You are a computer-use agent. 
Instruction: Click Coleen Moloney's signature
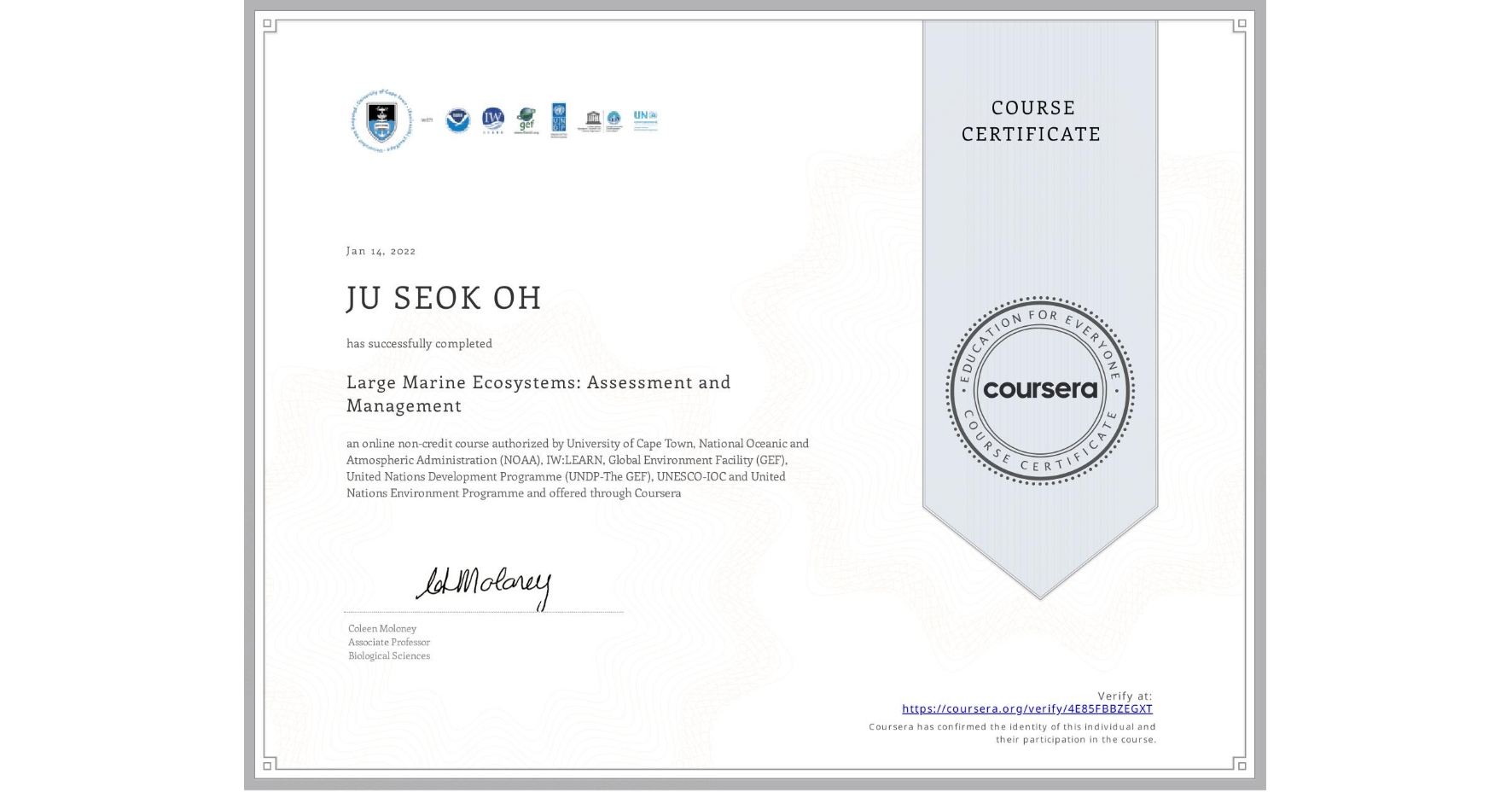point(480,586)
